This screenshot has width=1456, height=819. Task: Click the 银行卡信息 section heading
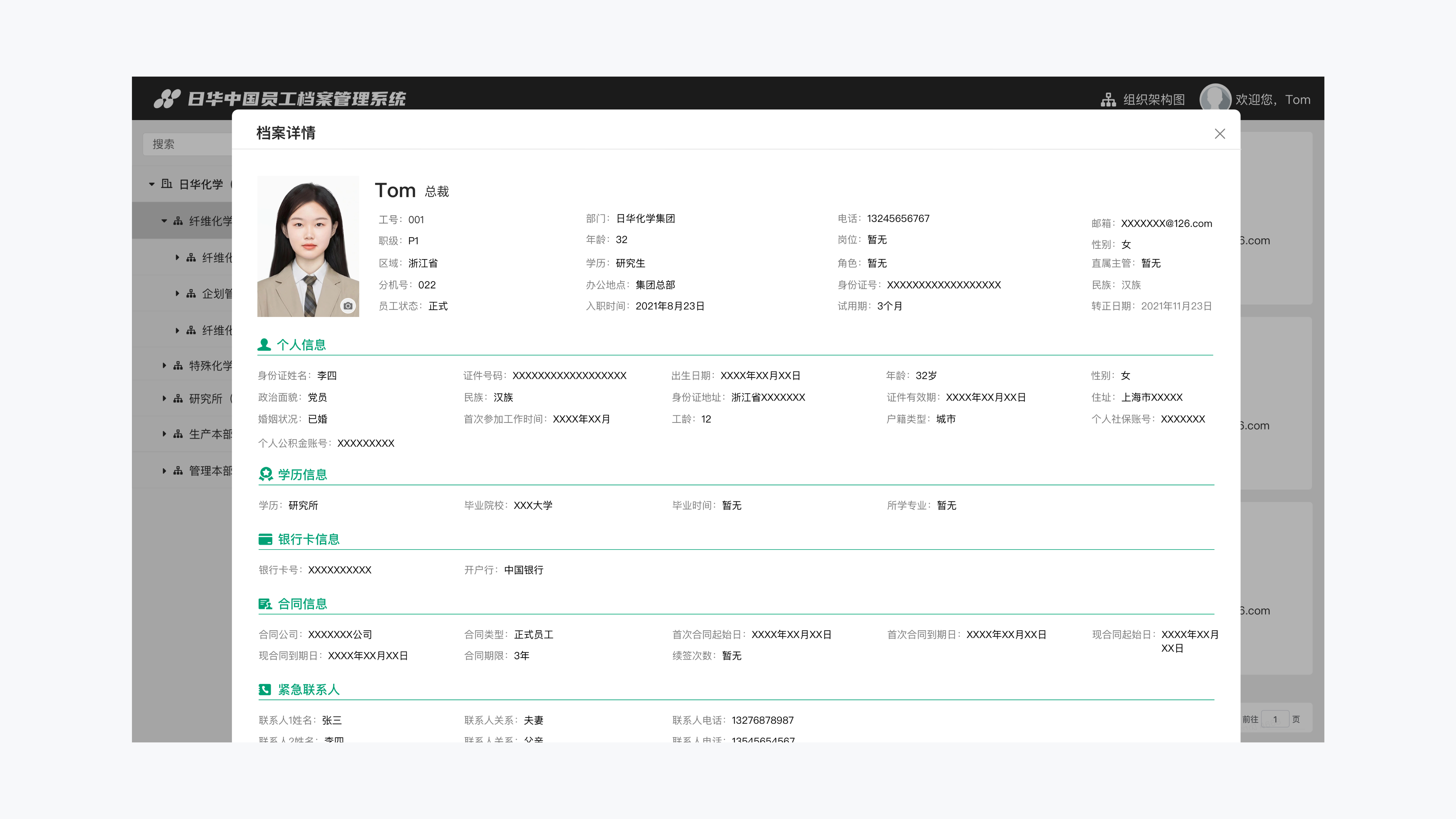click(x=309, y=539)
